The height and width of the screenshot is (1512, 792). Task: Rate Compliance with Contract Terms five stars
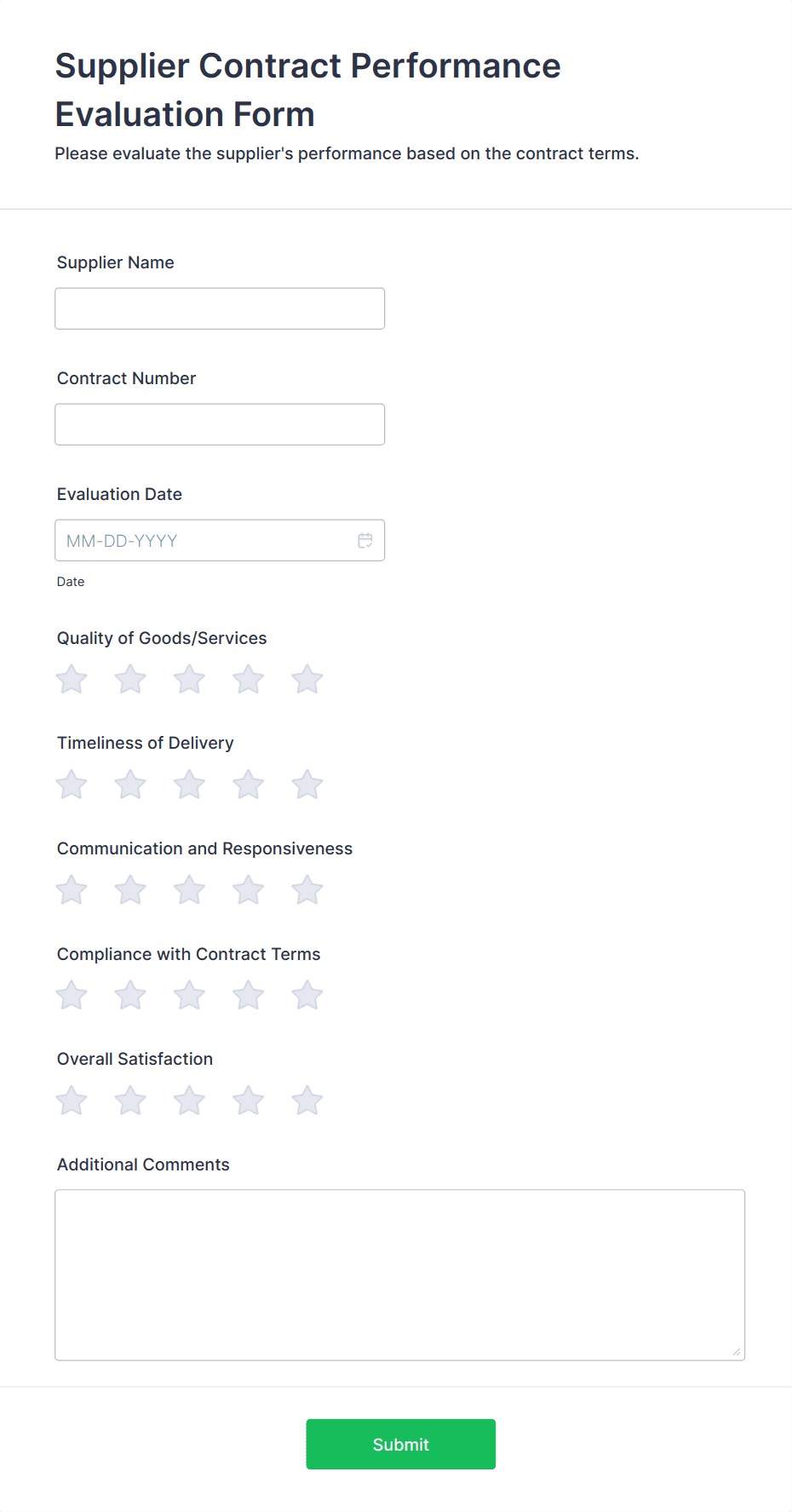pyautogui.click(x=307, y=994)
